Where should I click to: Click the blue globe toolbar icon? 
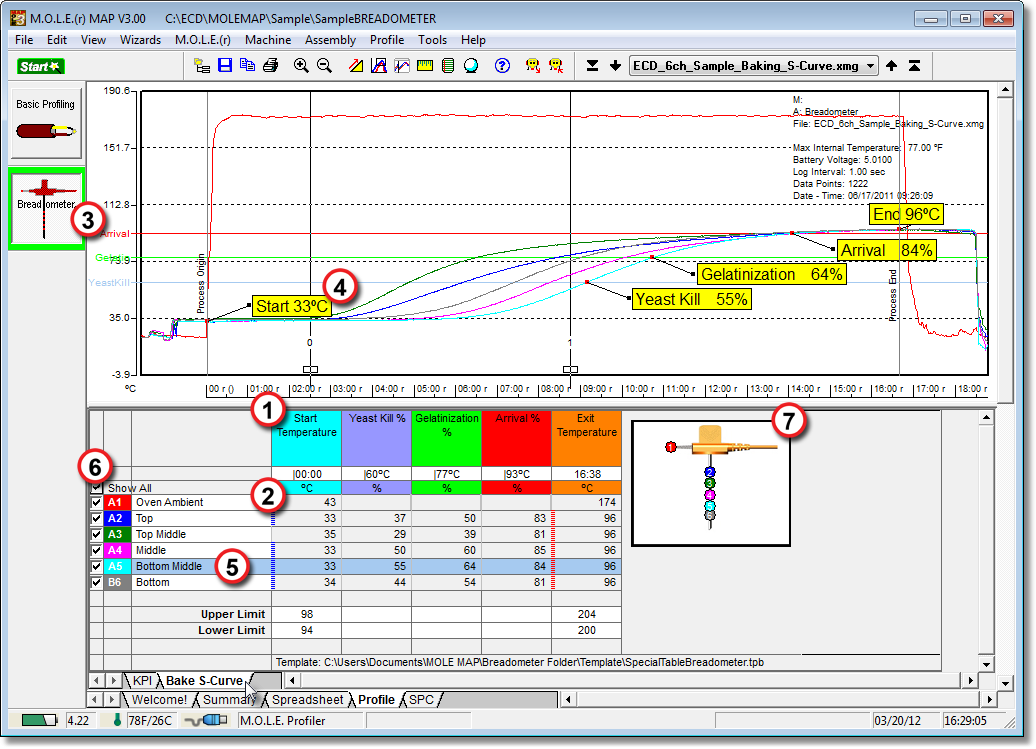[471, 65]
